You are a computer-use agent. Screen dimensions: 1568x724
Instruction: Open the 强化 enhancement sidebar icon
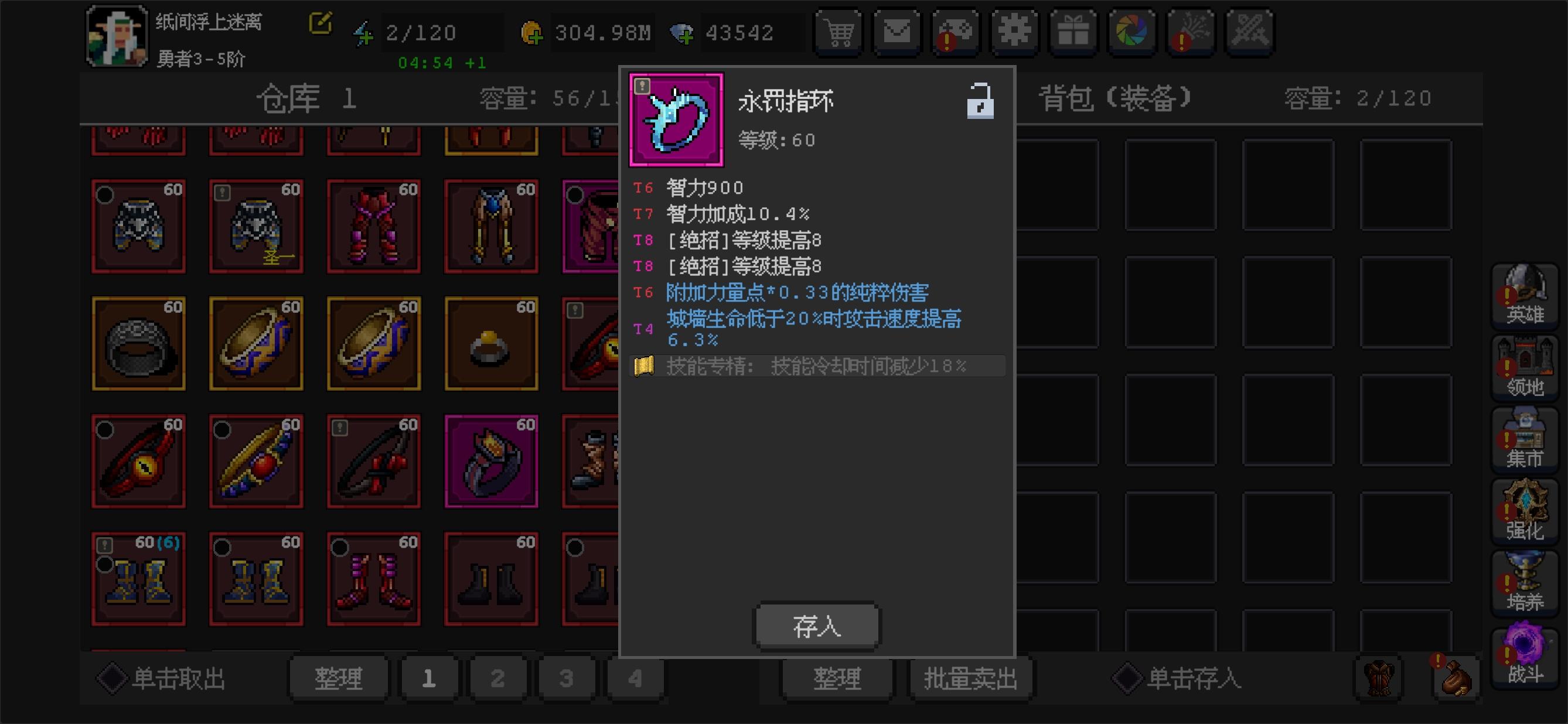pos(1524,510)
